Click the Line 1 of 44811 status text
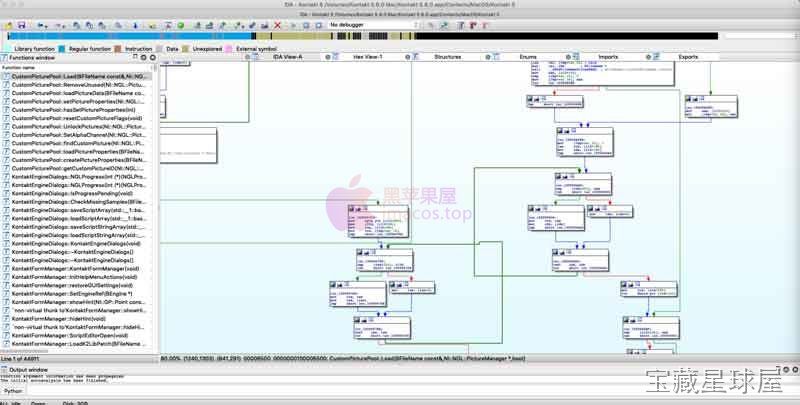The image size is (800, 405). (x=20, y=359)
